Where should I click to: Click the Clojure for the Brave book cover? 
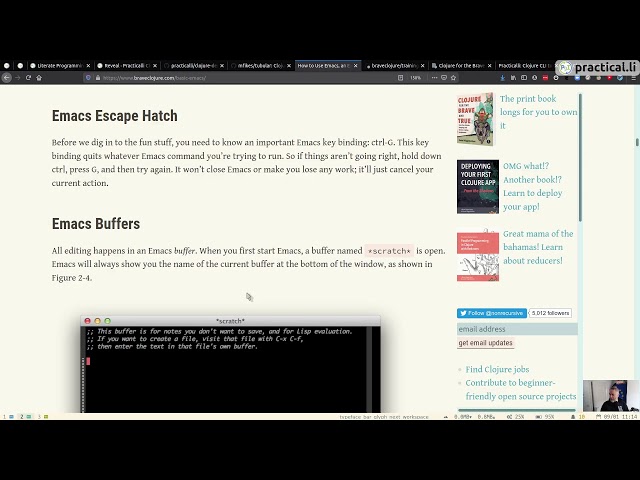coord(475,119)
